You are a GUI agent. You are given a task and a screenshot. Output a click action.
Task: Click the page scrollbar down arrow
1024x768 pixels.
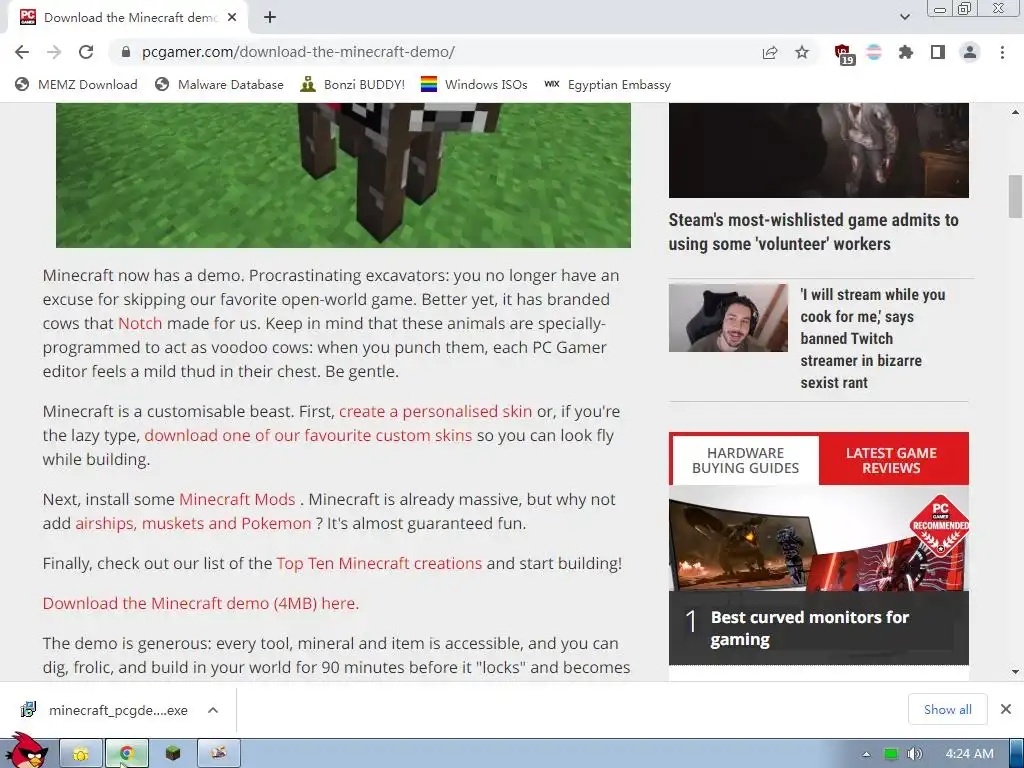click(x=1015, y=672)
